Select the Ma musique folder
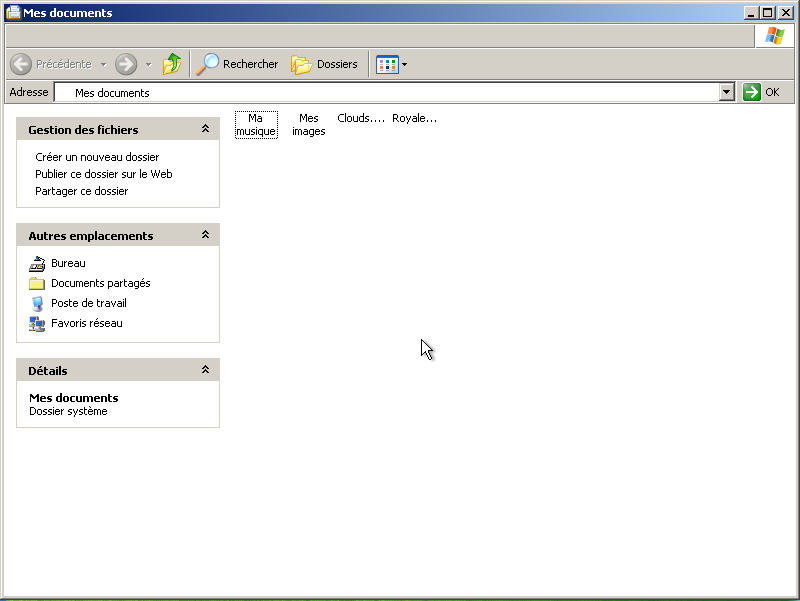The height and width of the screenshot is (601, 800). [x=256, y=125]
